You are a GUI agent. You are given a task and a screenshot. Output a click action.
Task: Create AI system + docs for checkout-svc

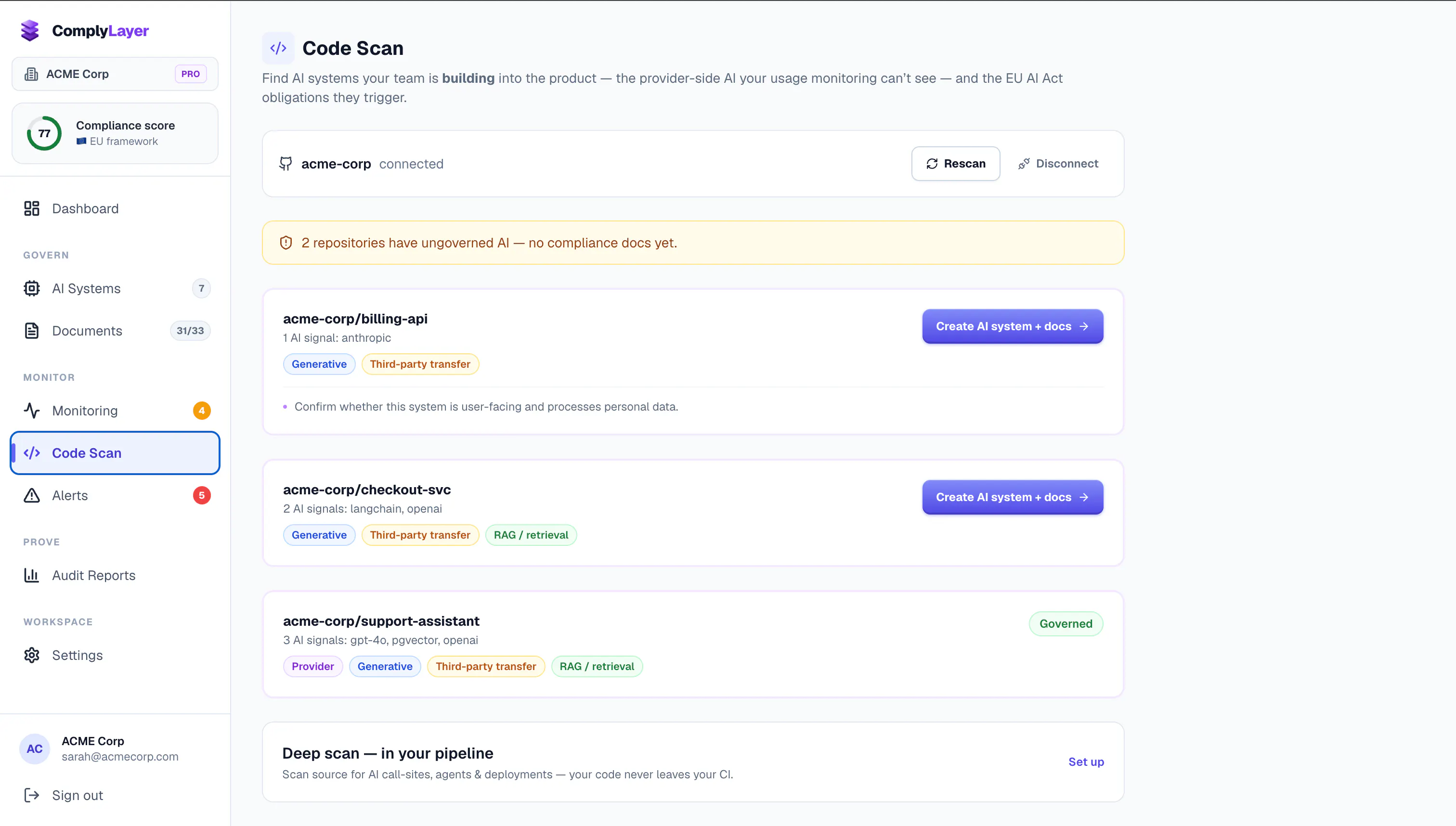point(1013,497)
